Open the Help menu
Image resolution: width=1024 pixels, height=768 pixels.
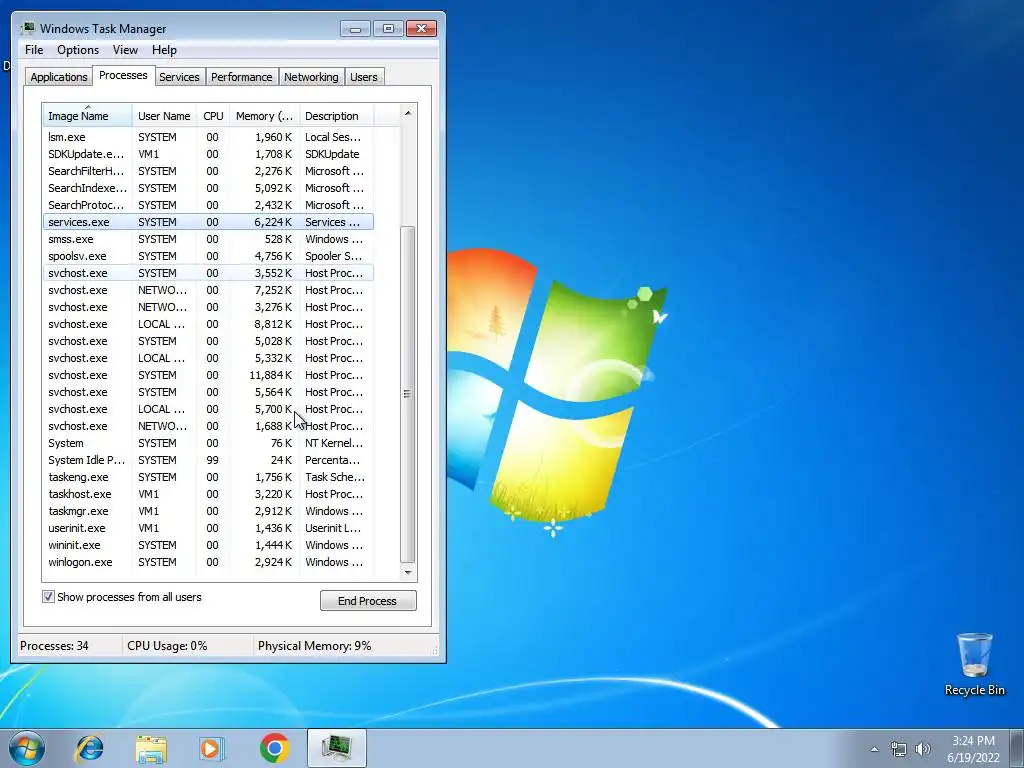click(164, 50)
